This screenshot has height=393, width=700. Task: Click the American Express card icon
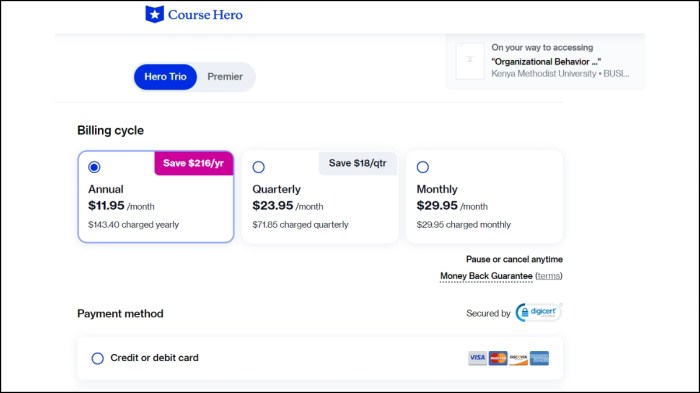tap(539, 358)
